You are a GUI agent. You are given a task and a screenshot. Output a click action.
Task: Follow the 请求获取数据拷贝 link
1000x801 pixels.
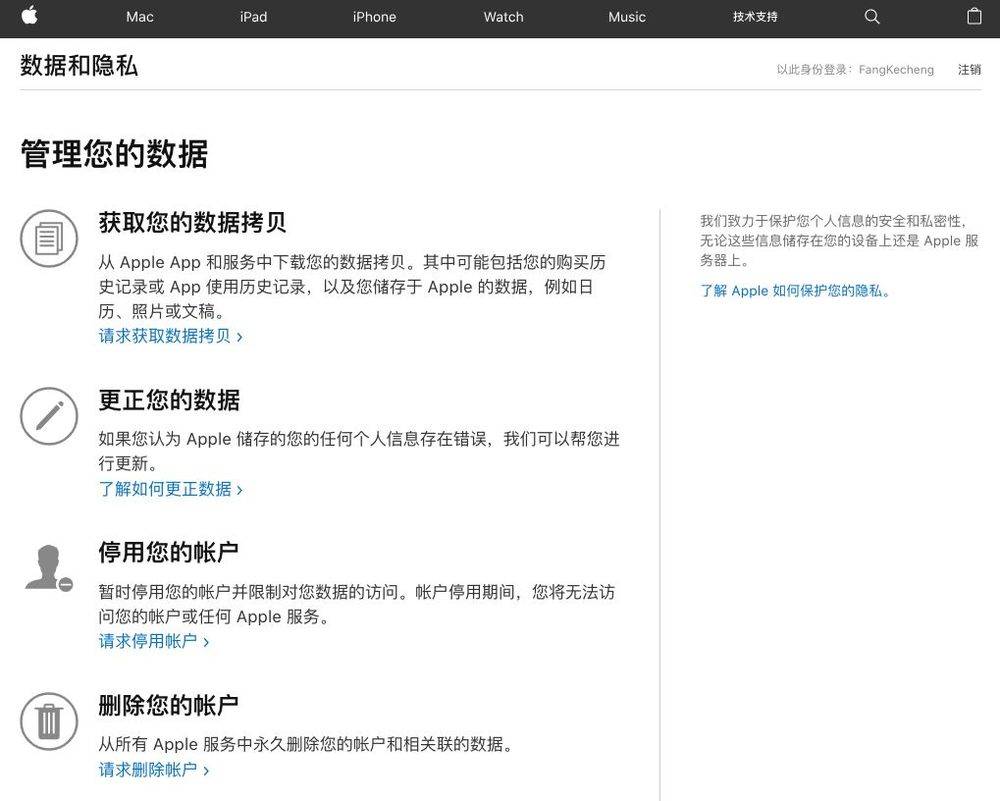coord(171,336)
